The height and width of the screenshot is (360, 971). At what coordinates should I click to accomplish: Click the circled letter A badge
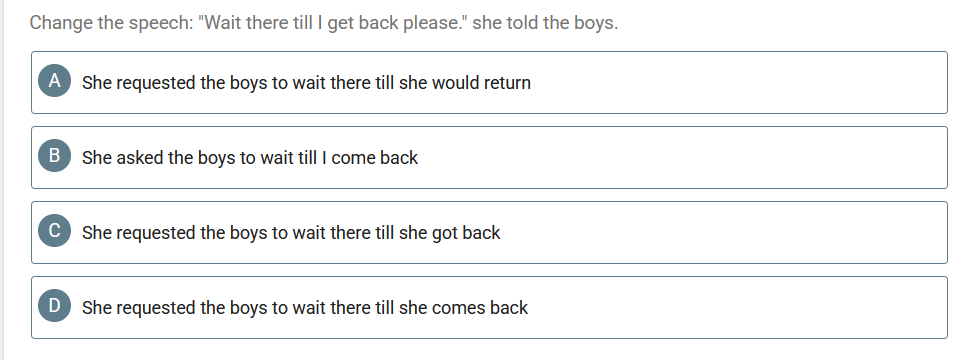[54, 81]
